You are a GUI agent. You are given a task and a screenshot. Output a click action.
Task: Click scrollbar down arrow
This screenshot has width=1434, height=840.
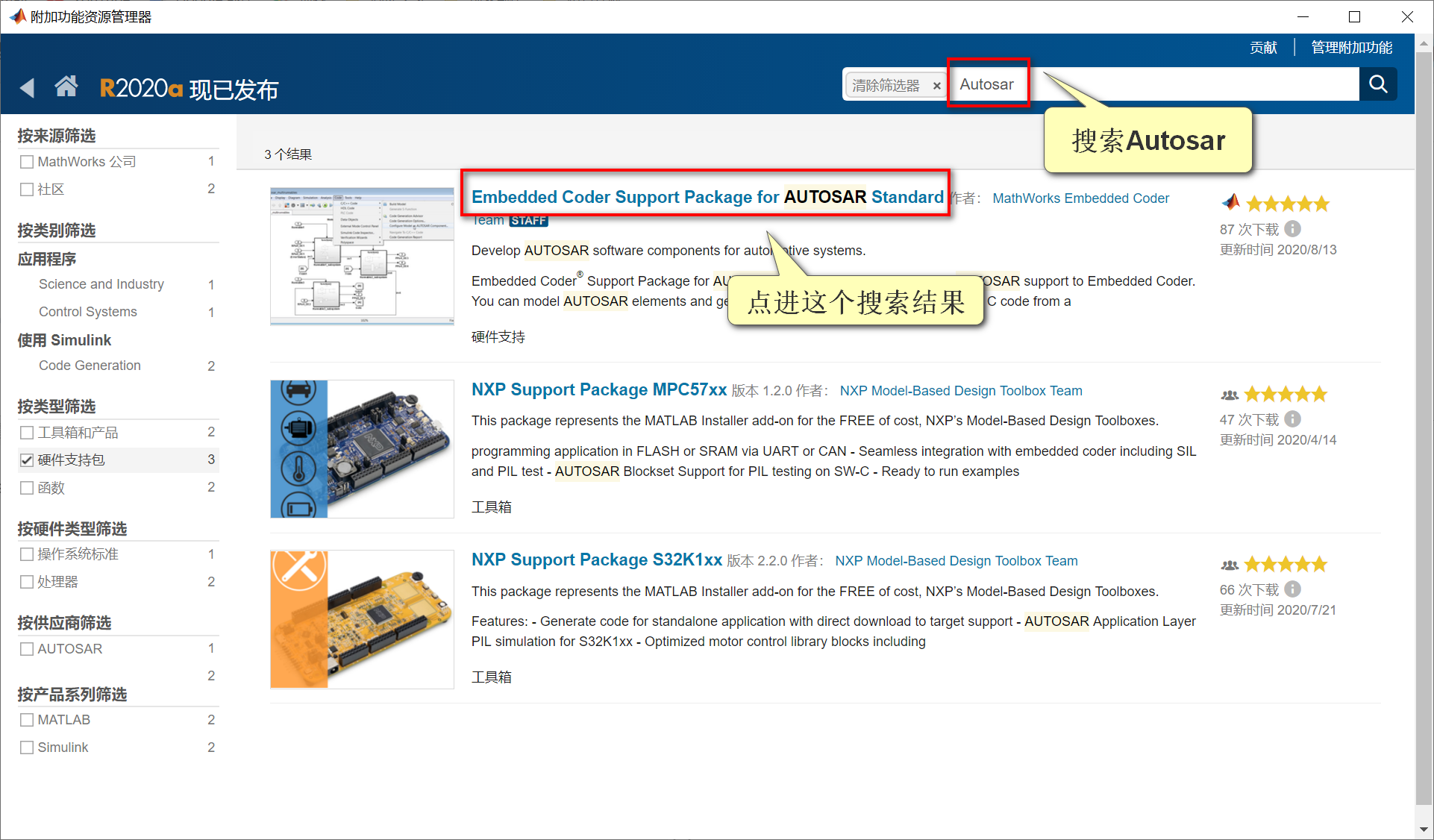(x=1424, y=829)
